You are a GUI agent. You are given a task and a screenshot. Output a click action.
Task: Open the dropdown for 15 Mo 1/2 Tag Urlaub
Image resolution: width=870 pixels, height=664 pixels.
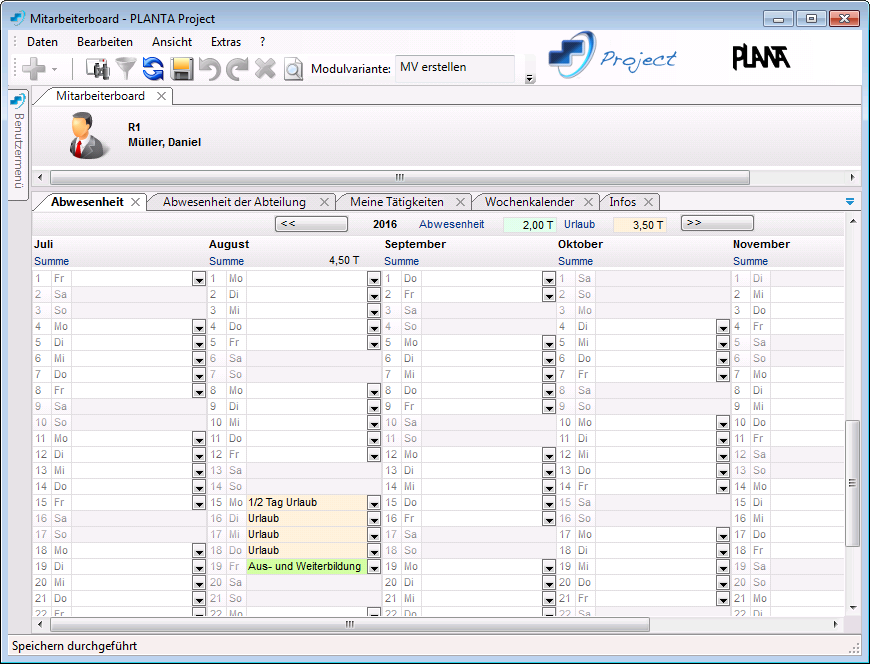[374, 503]
